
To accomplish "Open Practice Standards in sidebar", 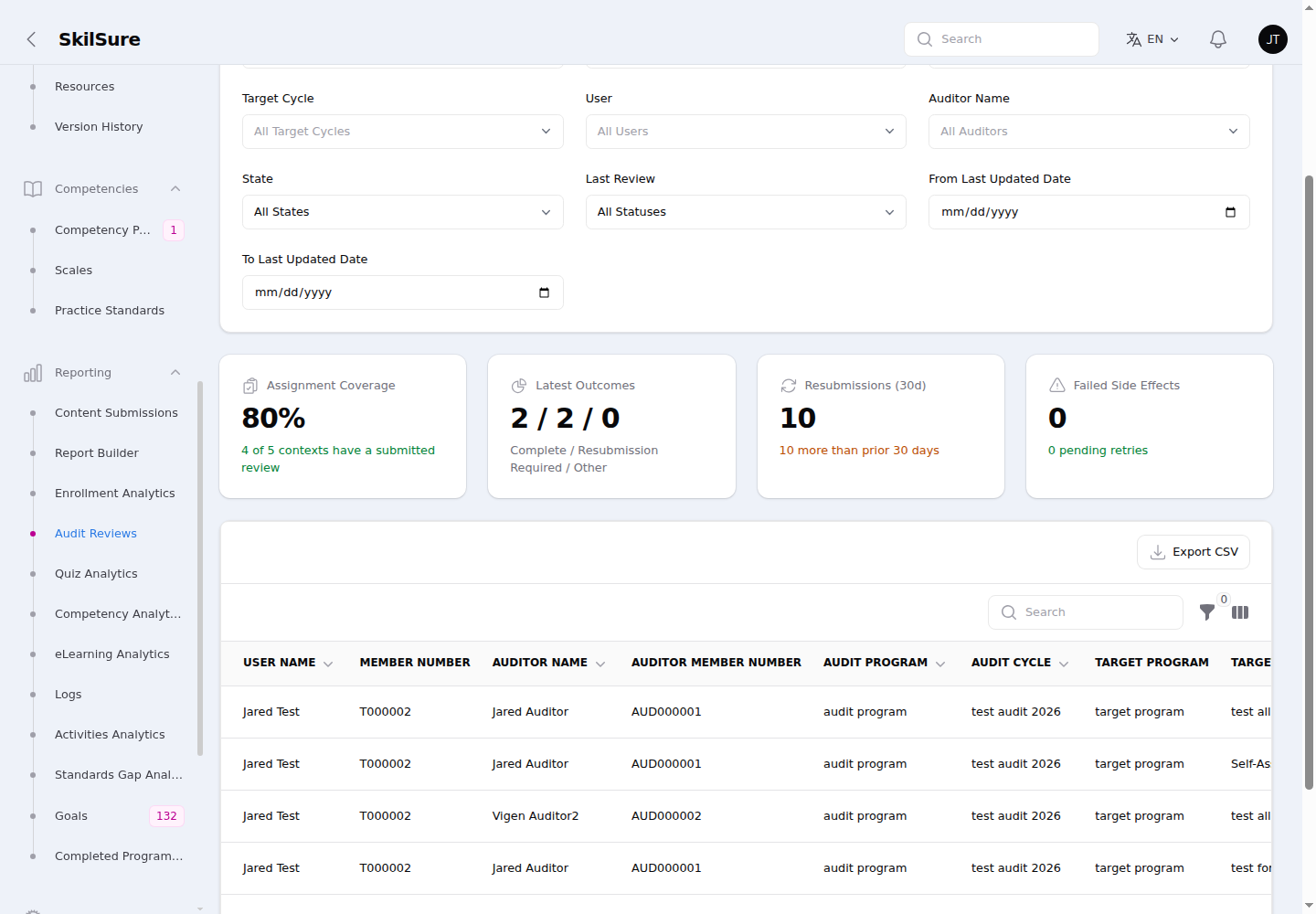I will [110, 311].
